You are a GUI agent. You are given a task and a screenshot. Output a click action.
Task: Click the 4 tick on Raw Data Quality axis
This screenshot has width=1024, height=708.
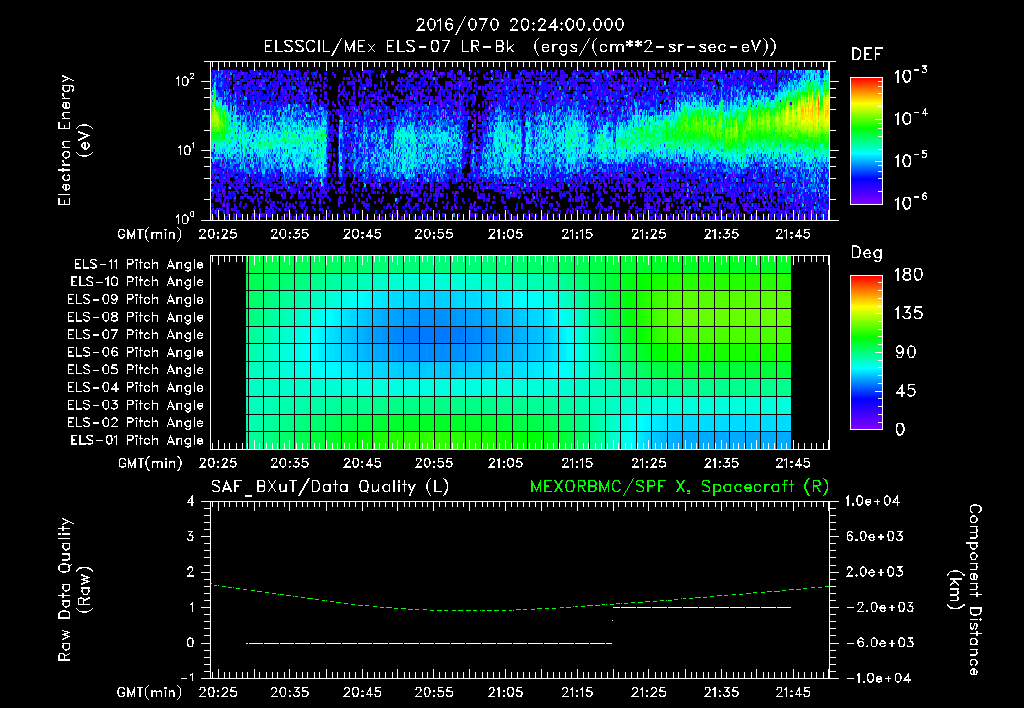(x=191, y=502)
